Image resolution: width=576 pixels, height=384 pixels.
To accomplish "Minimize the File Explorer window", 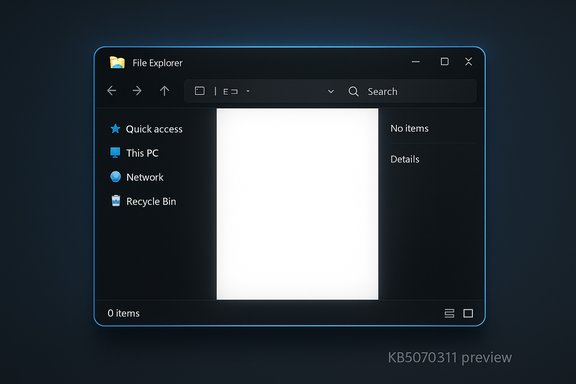I will [416, 62].
